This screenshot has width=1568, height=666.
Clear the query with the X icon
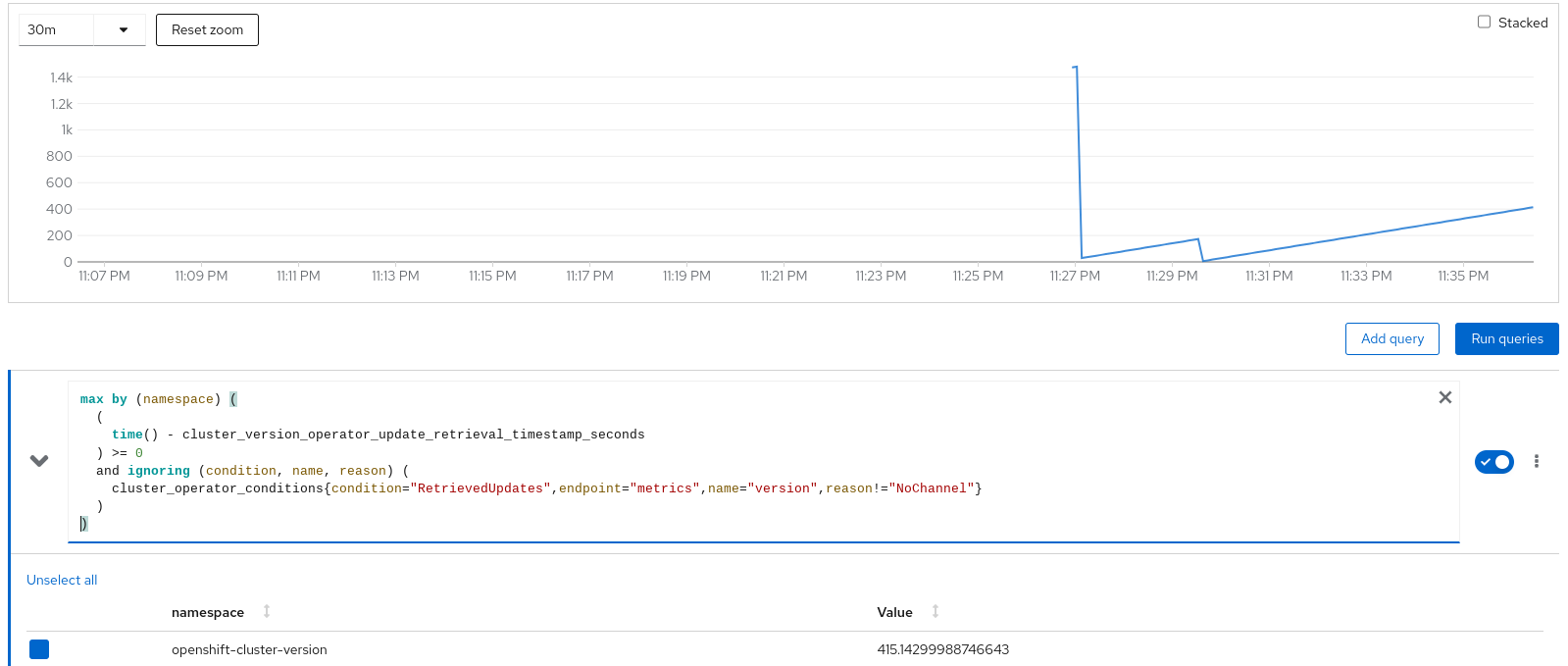click(1444, 397)
